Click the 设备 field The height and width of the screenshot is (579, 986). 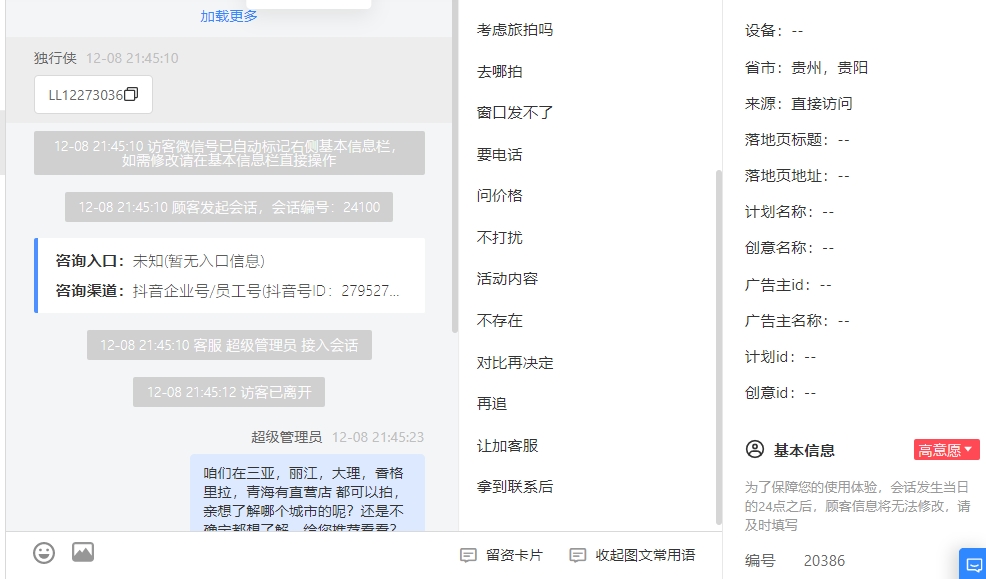(774, 30)
